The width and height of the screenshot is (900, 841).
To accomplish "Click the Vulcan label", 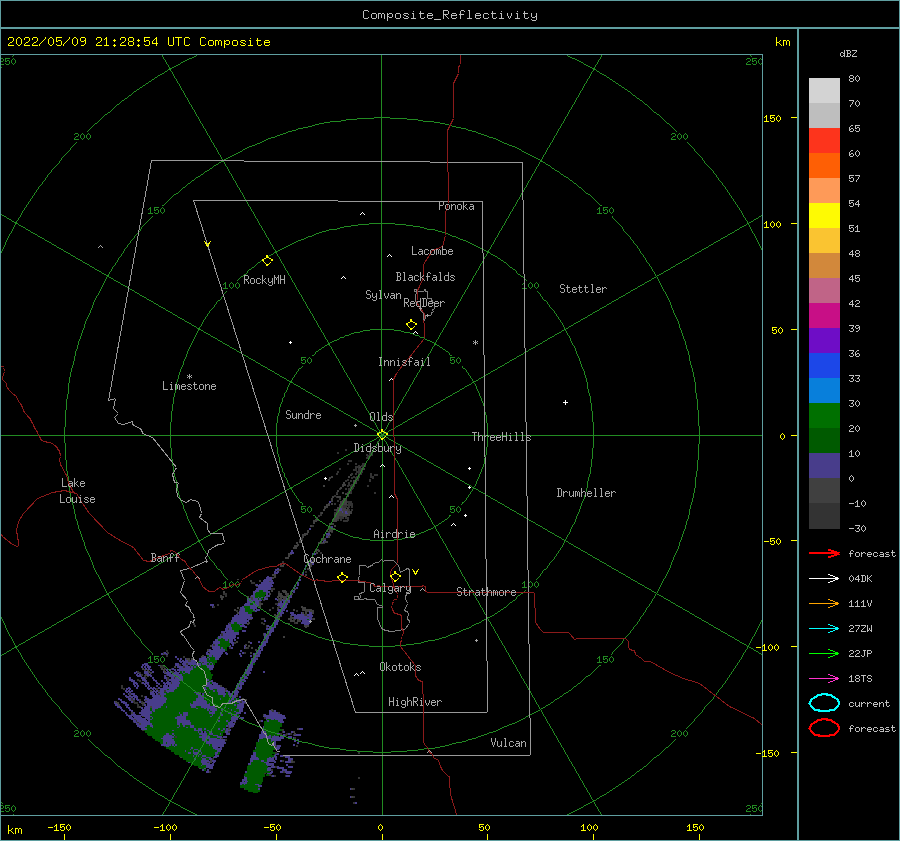I will click(x=509, y=743).
